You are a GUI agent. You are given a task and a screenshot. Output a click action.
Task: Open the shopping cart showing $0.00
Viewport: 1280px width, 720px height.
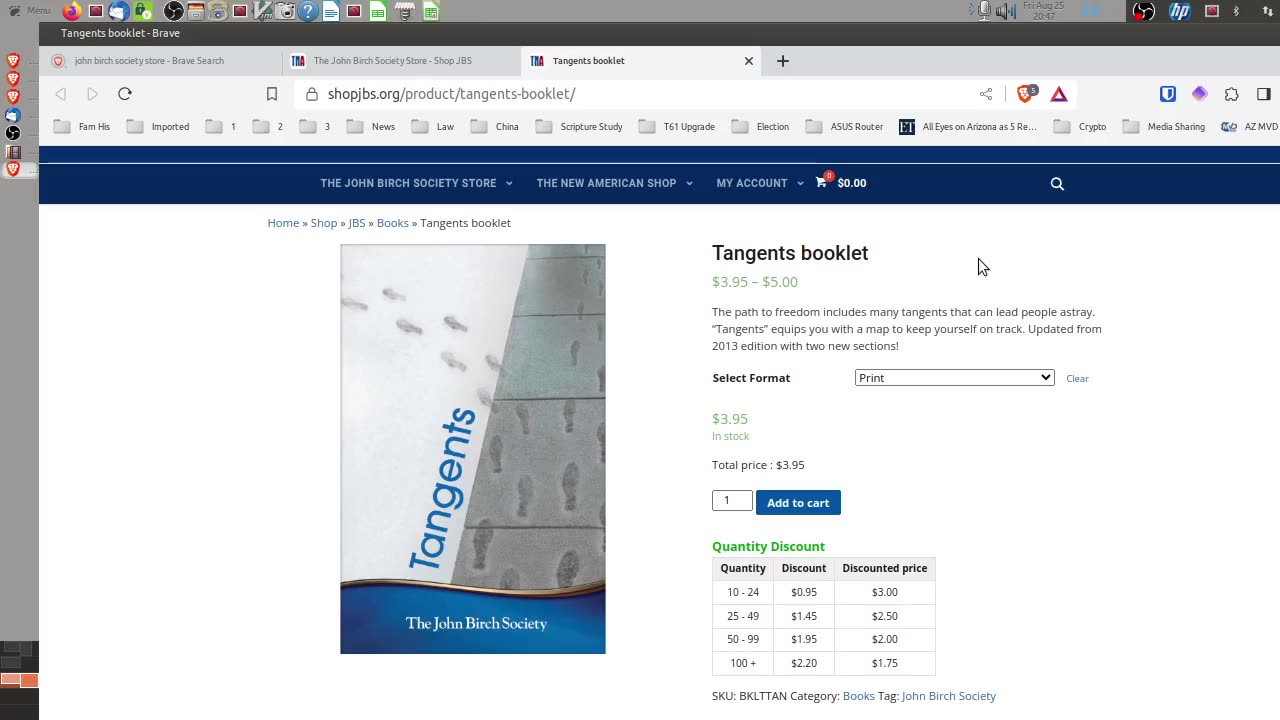[x=841, y=183]
